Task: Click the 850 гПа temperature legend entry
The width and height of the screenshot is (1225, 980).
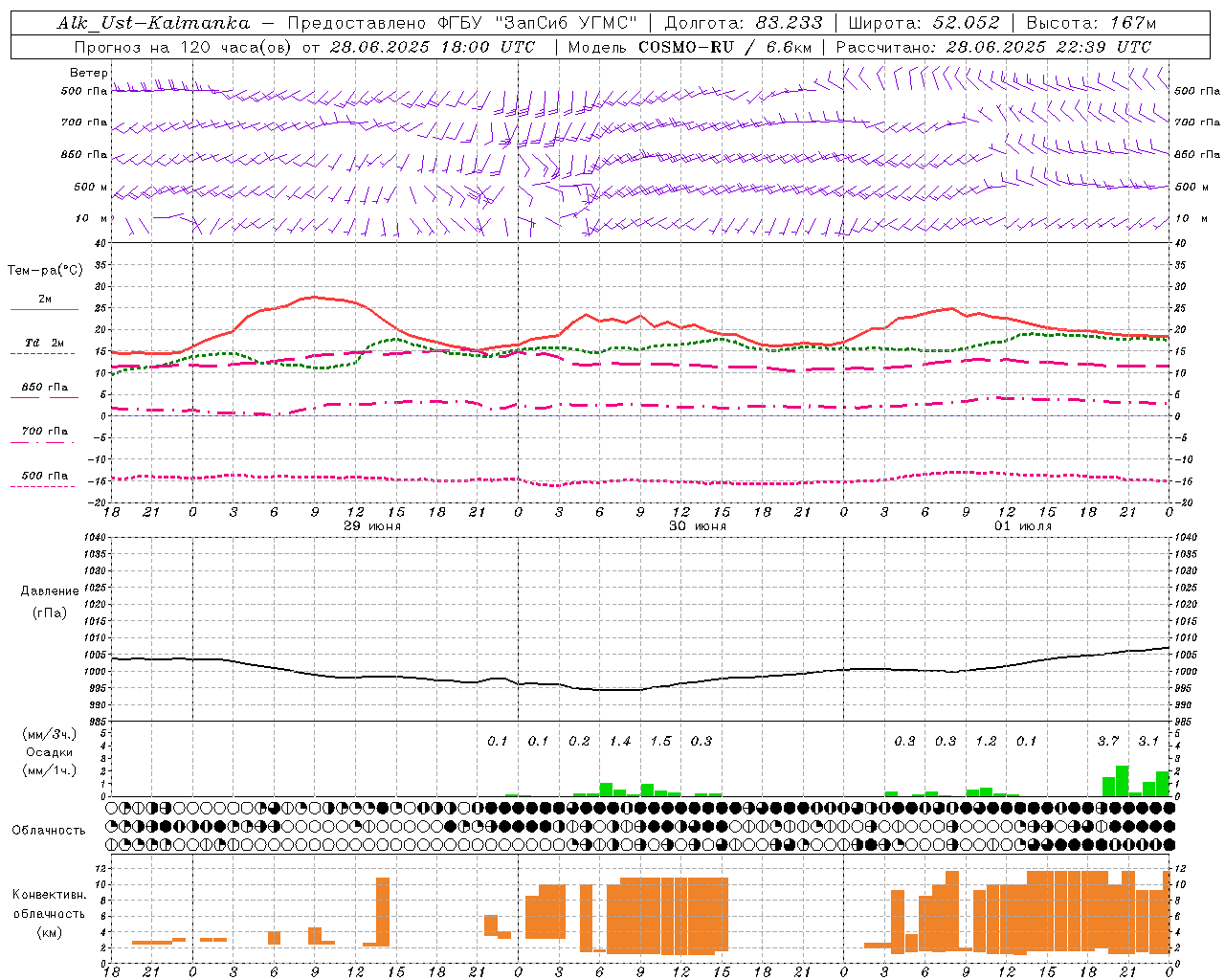Action: coord(45,388)
